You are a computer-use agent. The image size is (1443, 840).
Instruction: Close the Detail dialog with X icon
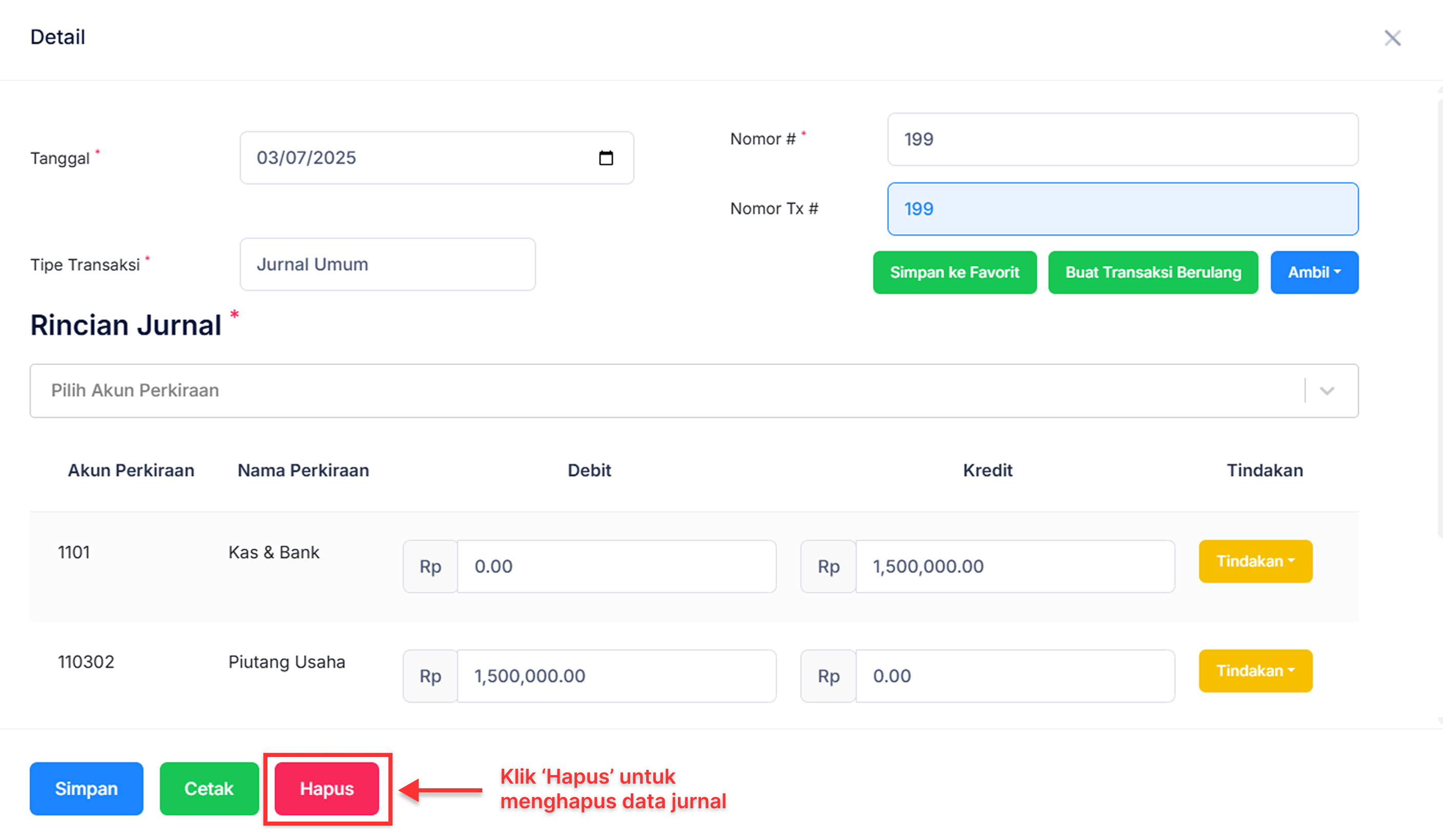coord(1392,38)
